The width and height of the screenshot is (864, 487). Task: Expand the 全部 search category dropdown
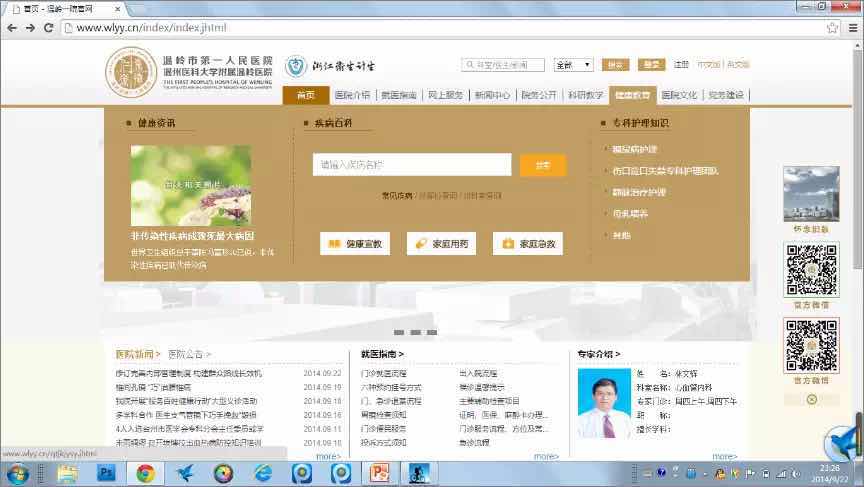click(574, 65)
